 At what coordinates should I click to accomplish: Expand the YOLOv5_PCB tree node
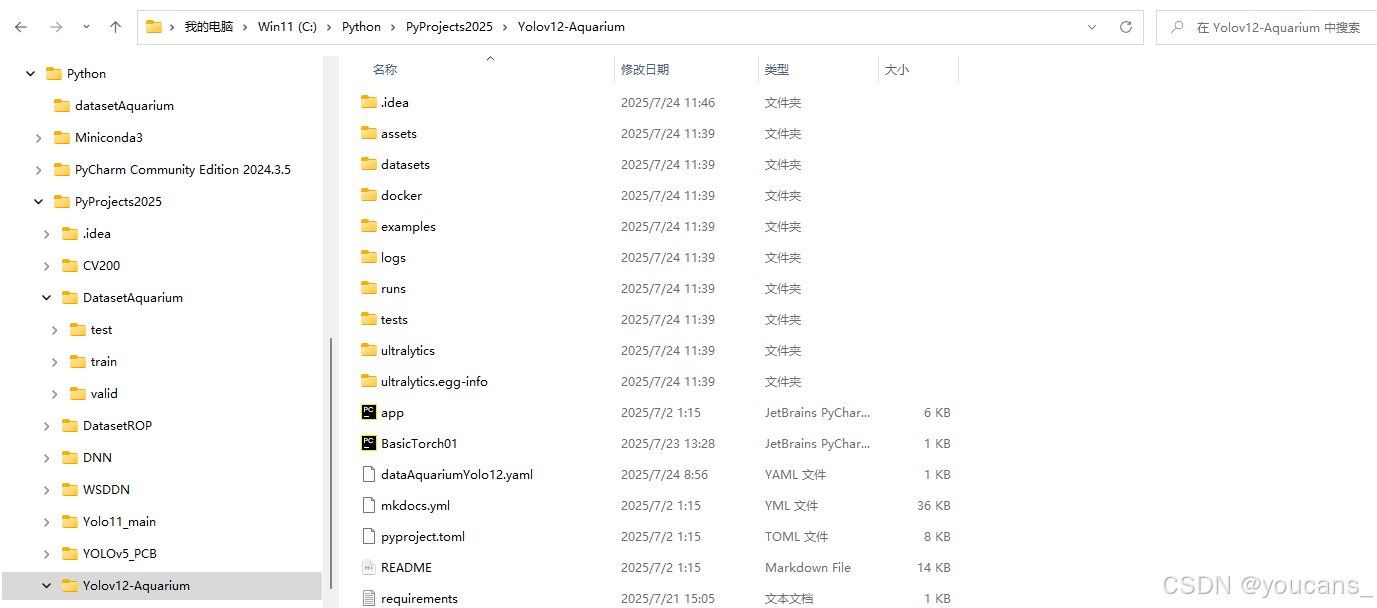[x=46, y=554]
